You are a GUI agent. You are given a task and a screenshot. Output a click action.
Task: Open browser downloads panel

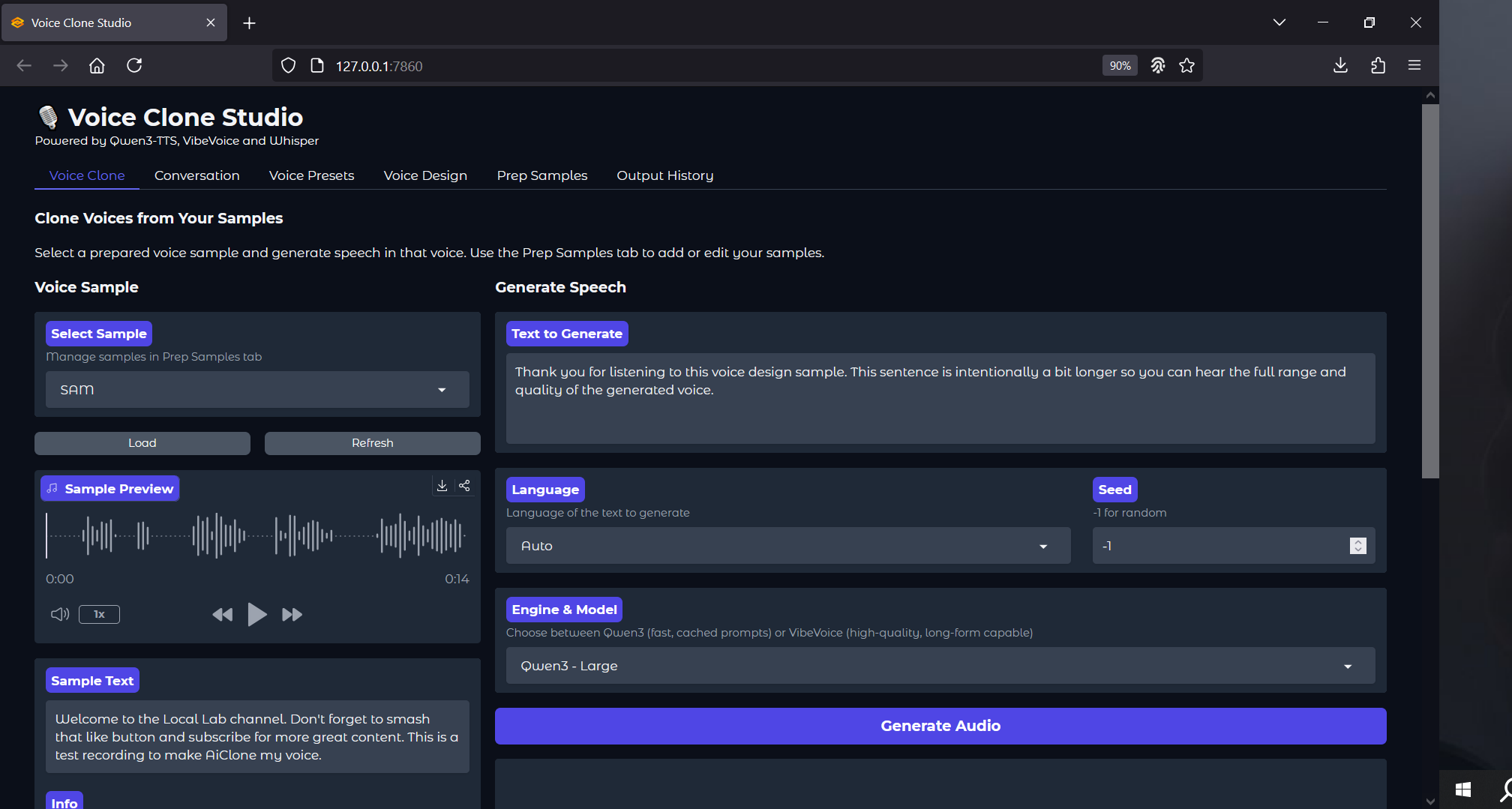[1341, 66]
